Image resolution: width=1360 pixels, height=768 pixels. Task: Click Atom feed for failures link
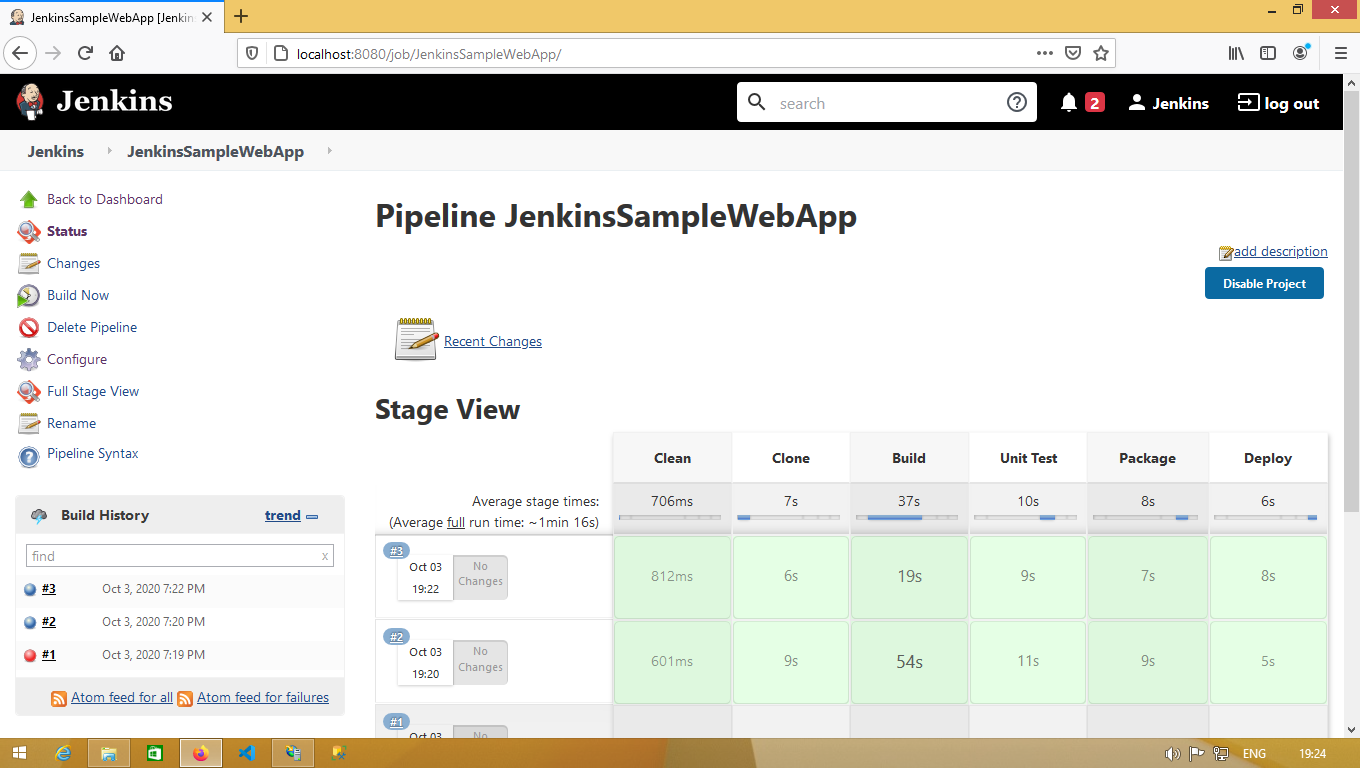(x=263, y=697)
